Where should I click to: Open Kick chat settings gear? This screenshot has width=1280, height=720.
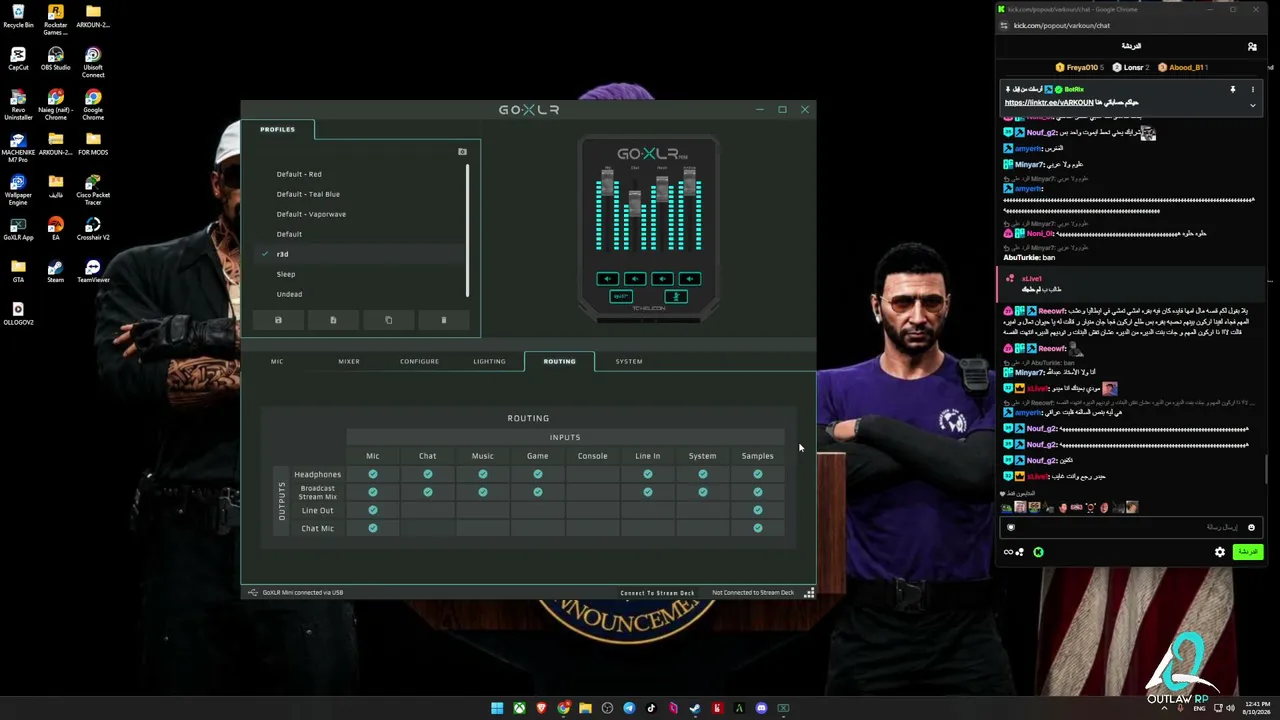tap(1220, 552)
